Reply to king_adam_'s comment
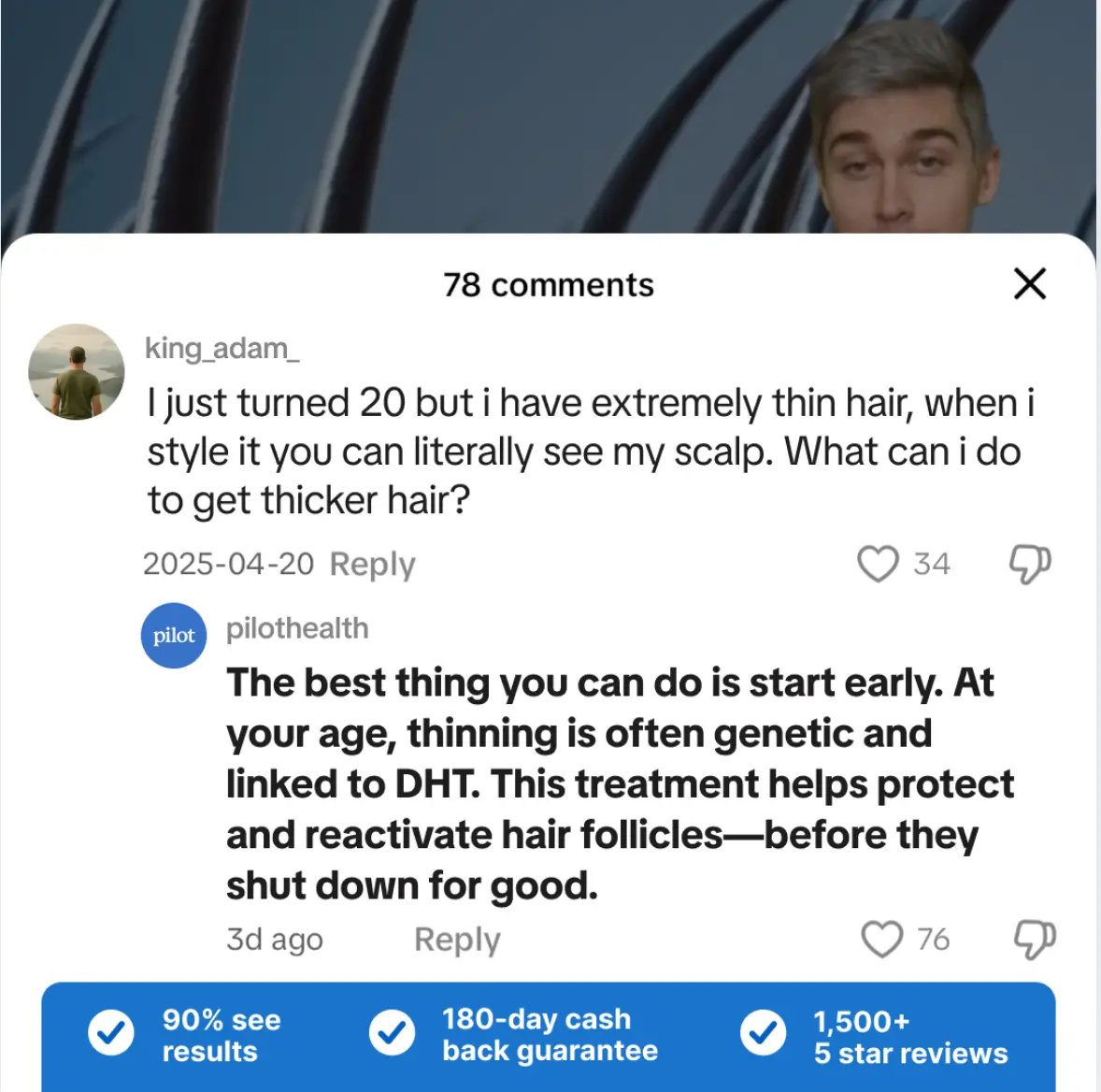This screenshot has width=1101, height=1092. [x=372, y=564]
